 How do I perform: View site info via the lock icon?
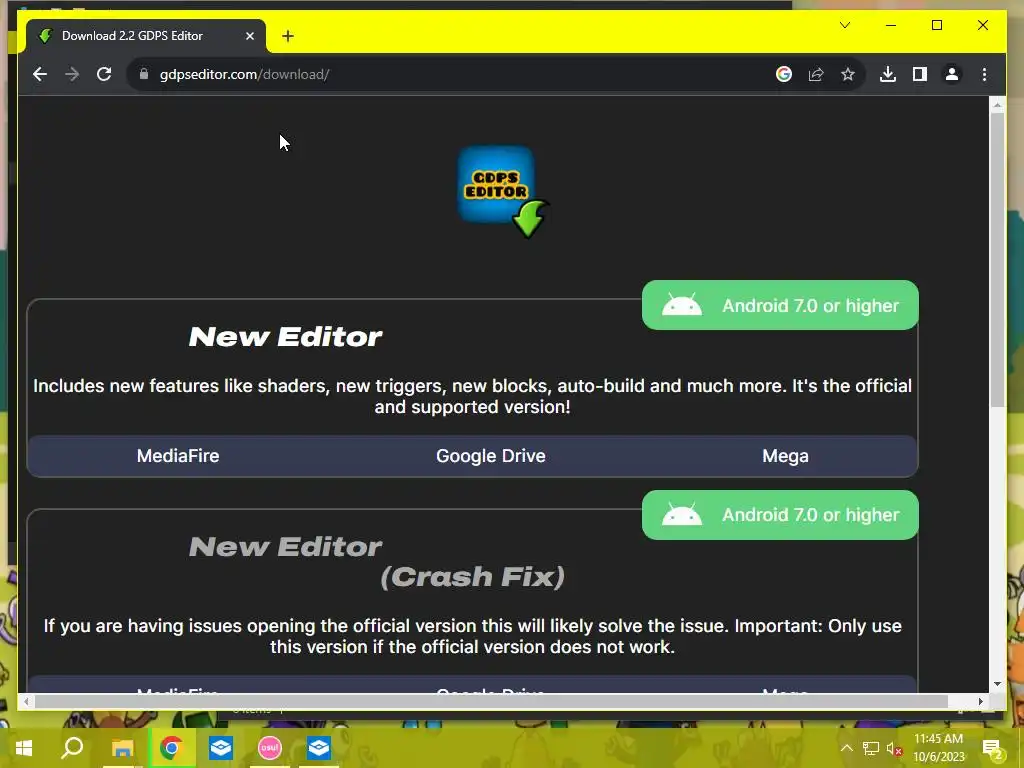[144, 74]
